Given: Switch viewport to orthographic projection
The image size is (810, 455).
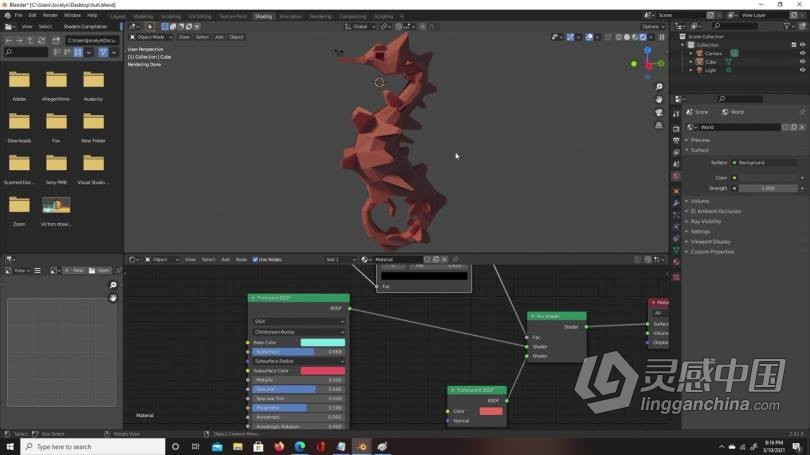Looking at the screenshot, I should pyautogui.click(x=659, y=125).
